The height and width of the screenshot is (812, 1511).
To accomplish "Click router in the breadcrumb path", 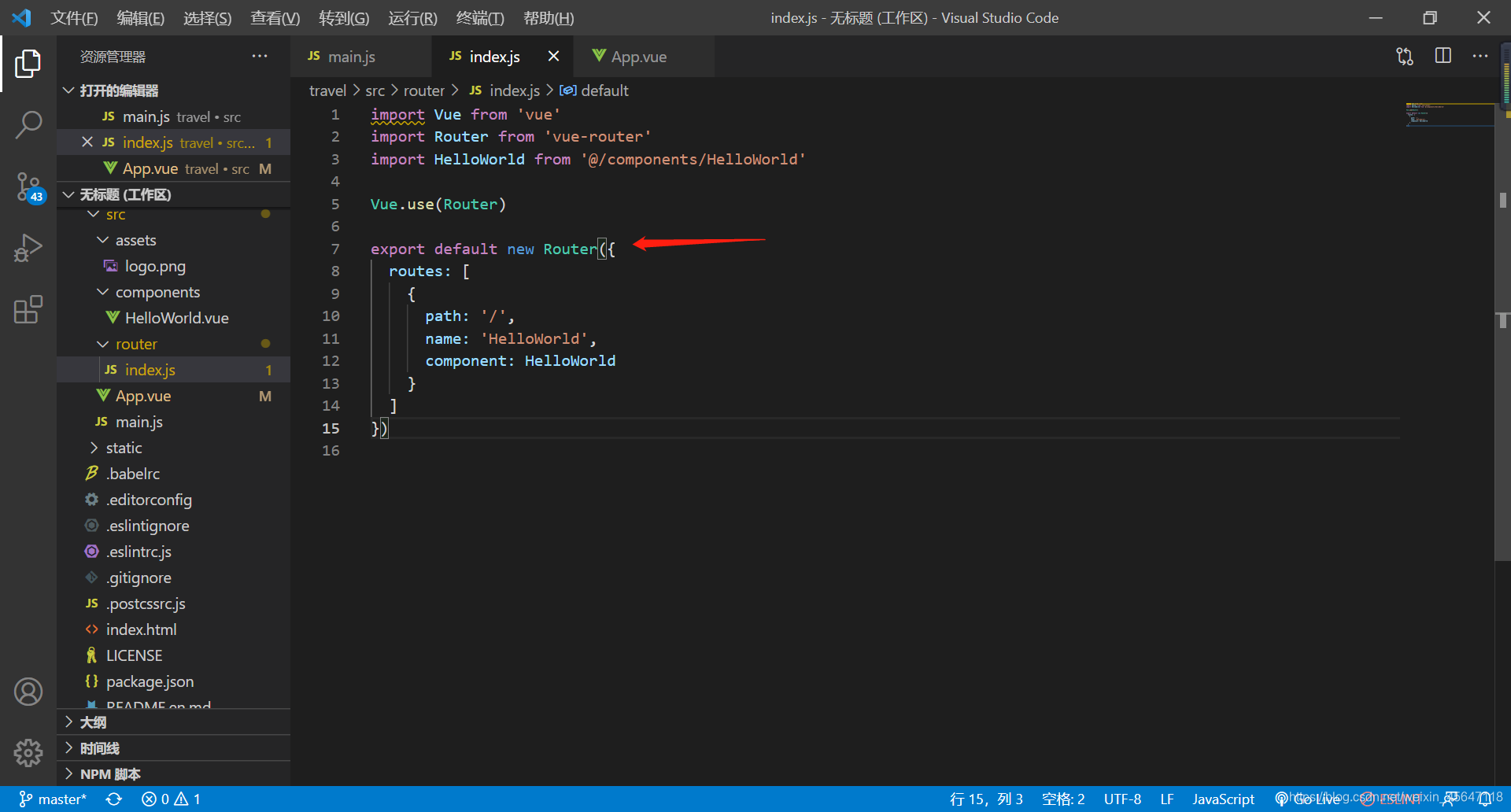I will [424, 90].
